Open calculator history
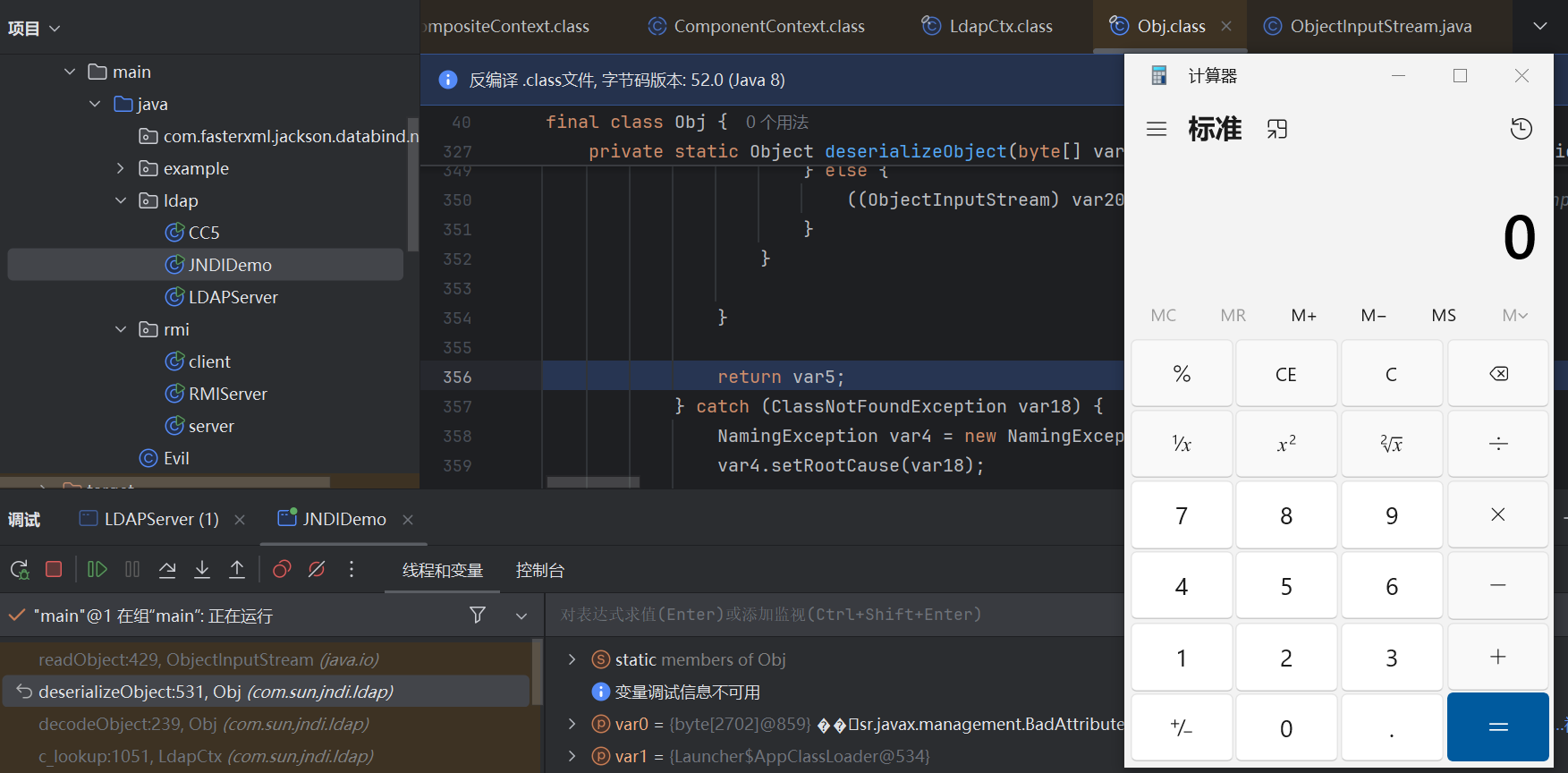This screenshot has width=1568, height=773. click(x=1521, y=129)
